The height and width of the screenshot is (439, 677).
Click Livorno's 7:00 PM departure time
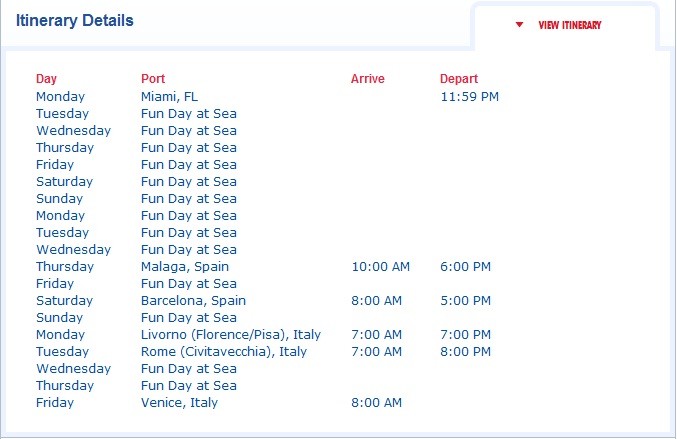465,335
